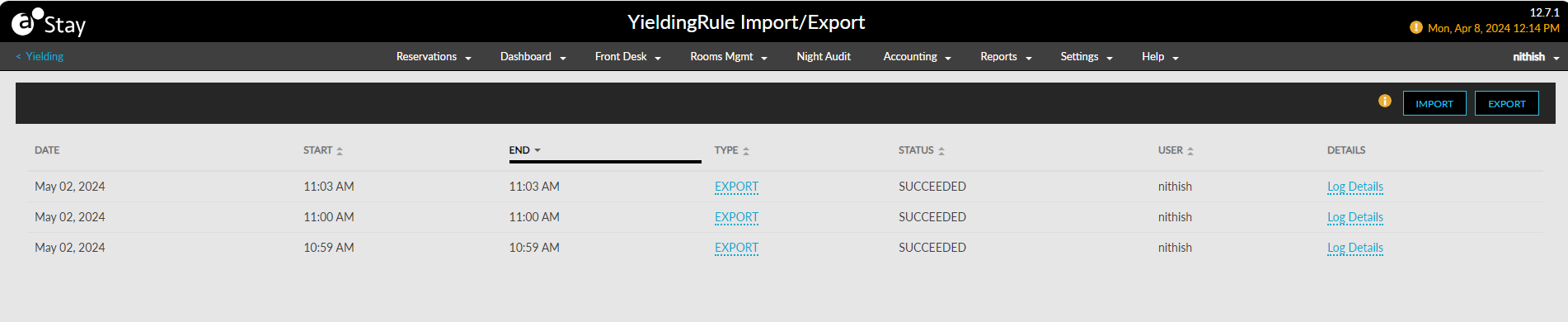Screen dimensions: 1568x322
Task: Sort by the User column arrow
Action: coord(1190,150)
